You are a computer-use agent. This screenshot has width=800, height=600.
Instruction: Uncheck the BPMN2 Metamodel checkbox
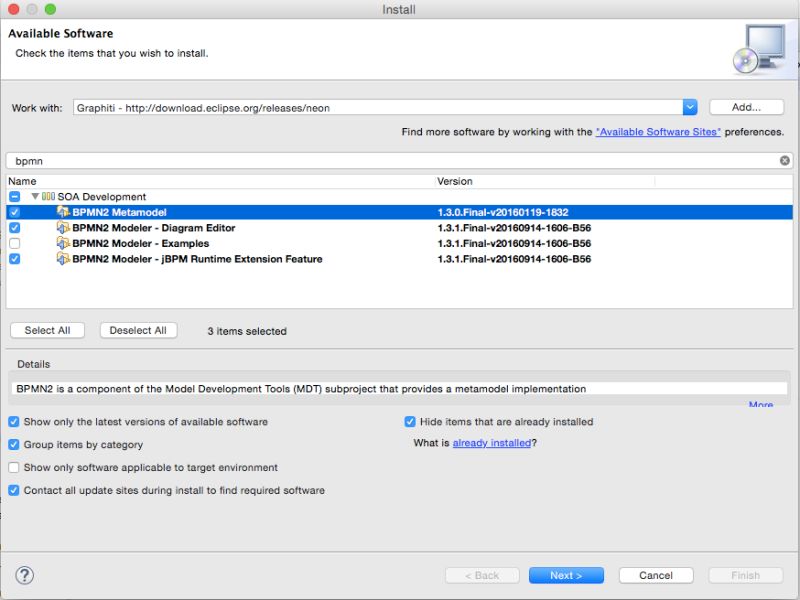coord(15,212)
